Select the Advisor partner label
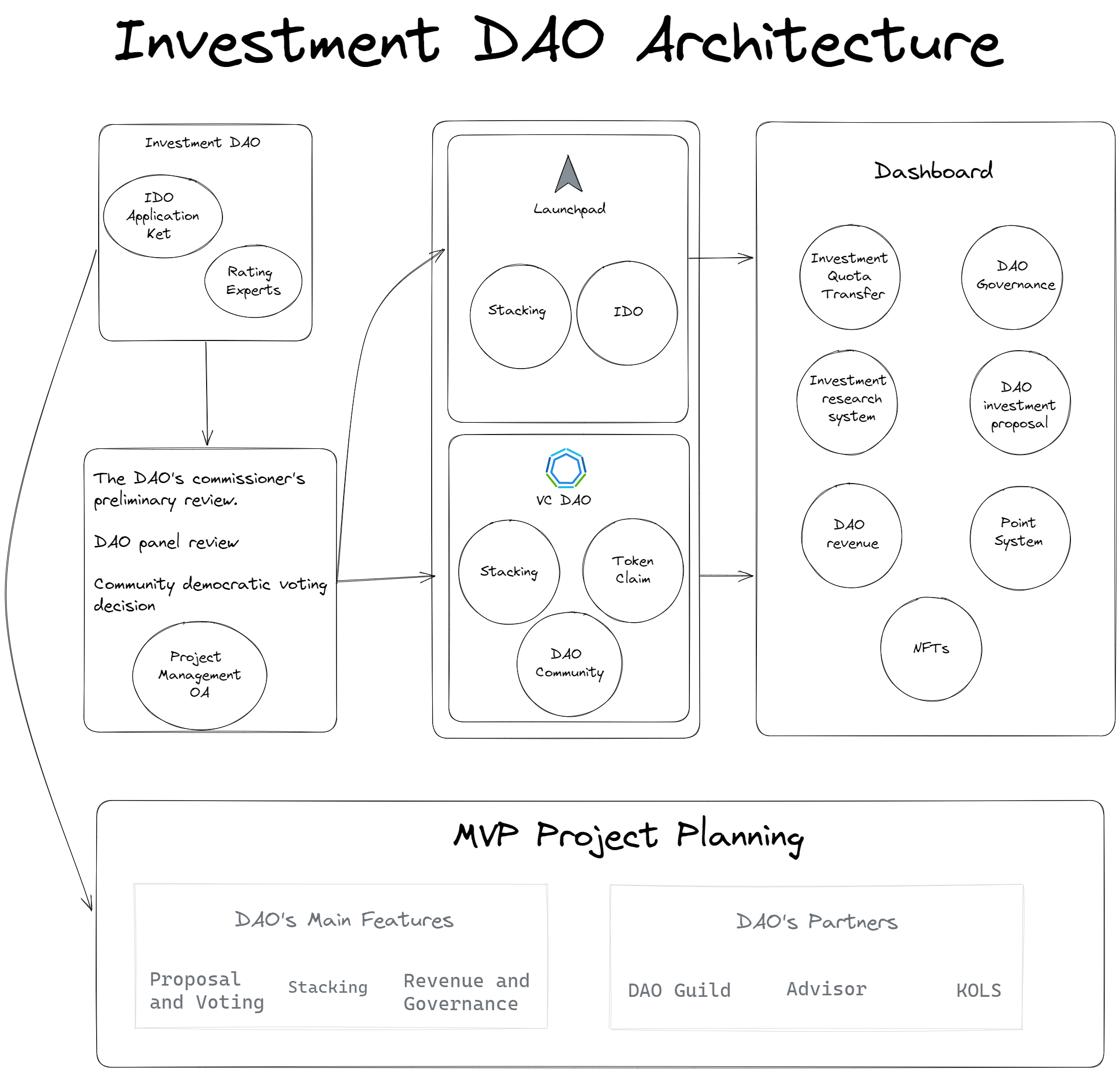The image size is (1120, 1072). click(x=826, y=990)
